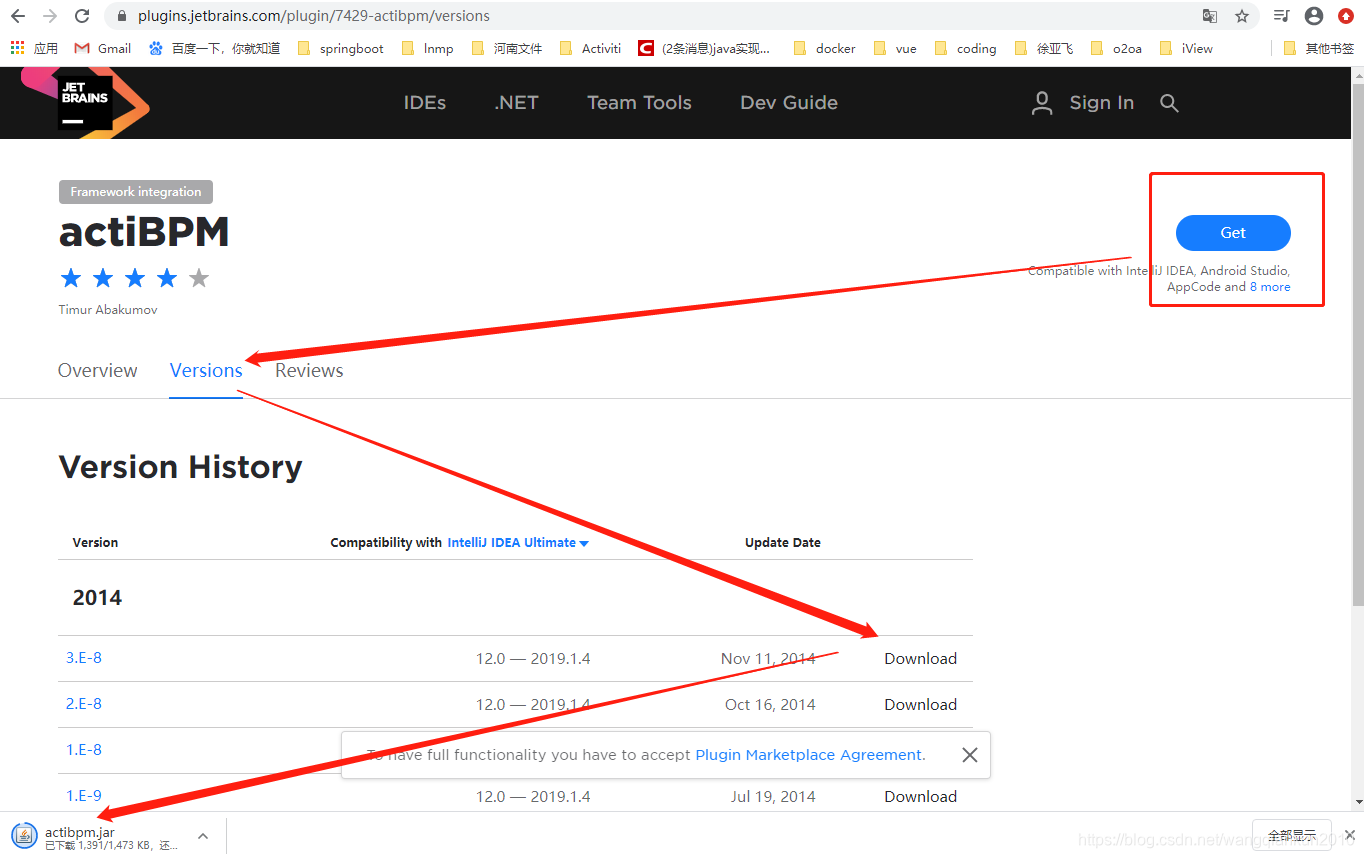Screen dimensions: 1364x858
Task: Click the star rating display
Action: click(135, 278)
